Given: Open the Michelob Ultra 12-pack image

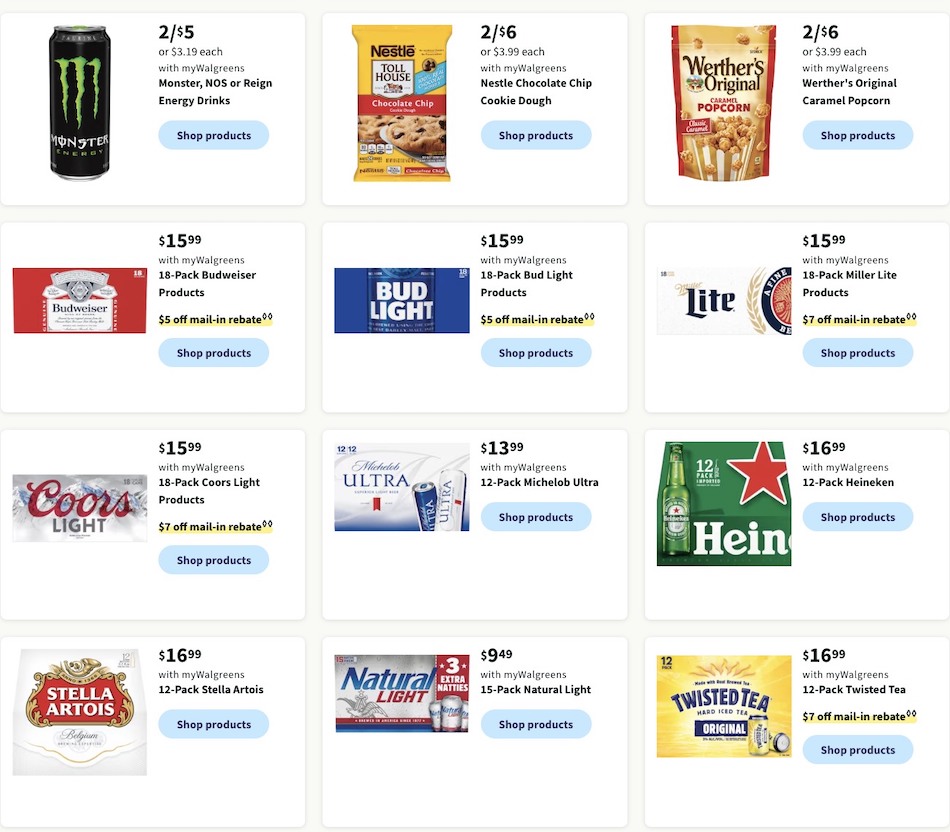Looking at the screenshot, I should 402,487.
